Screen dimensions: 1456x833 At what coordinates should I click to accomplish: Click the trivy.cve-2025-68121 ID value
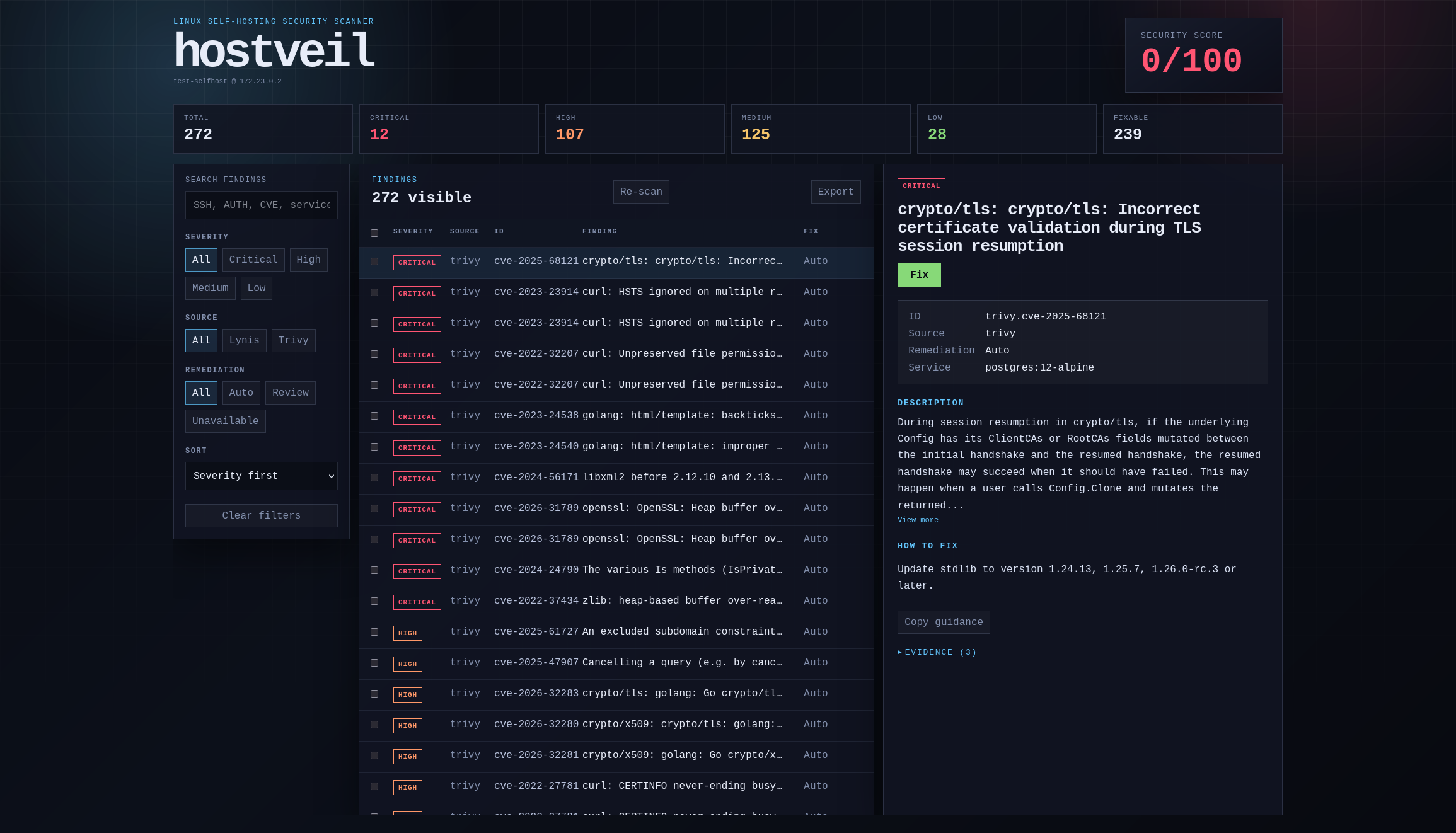(x=1046, y=316)
